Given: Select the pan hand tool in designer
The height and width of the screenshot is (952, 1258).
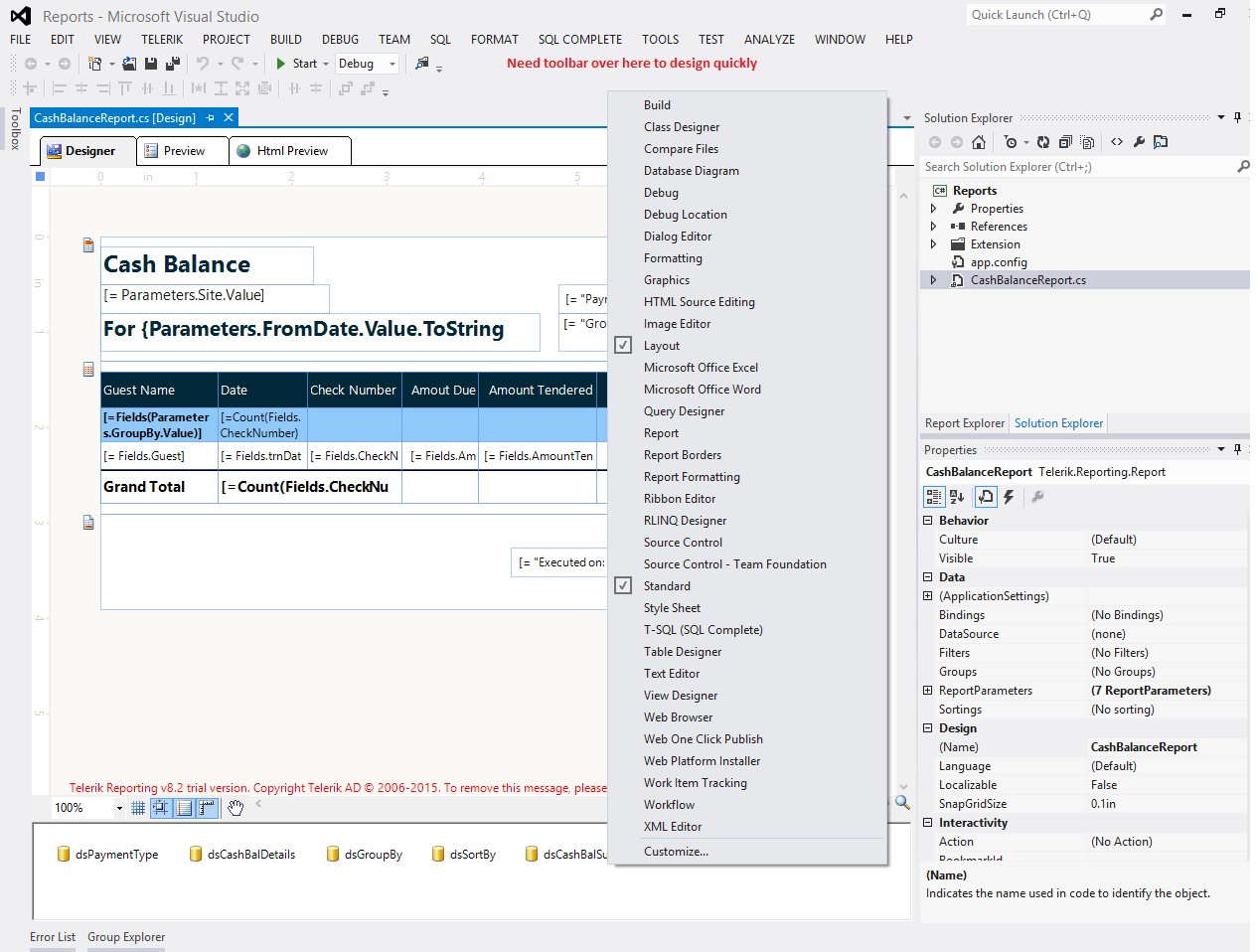Looking at the screenshot, I should coord(236,808).
